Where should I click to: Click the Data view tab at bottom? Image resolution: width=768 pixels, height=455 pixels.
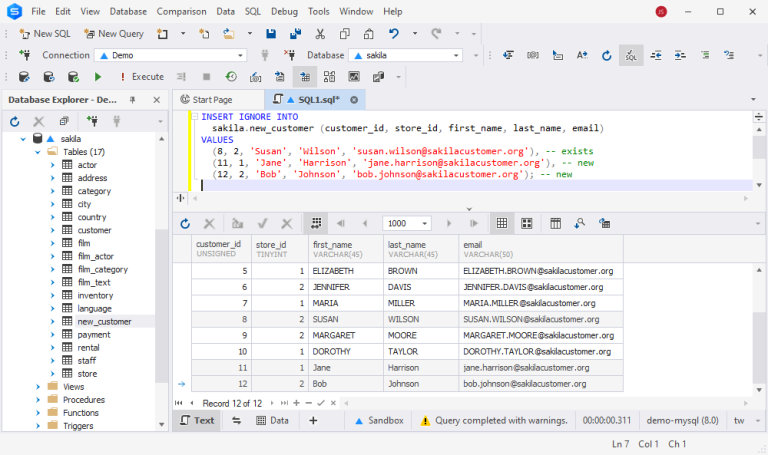tap(273, 420)
